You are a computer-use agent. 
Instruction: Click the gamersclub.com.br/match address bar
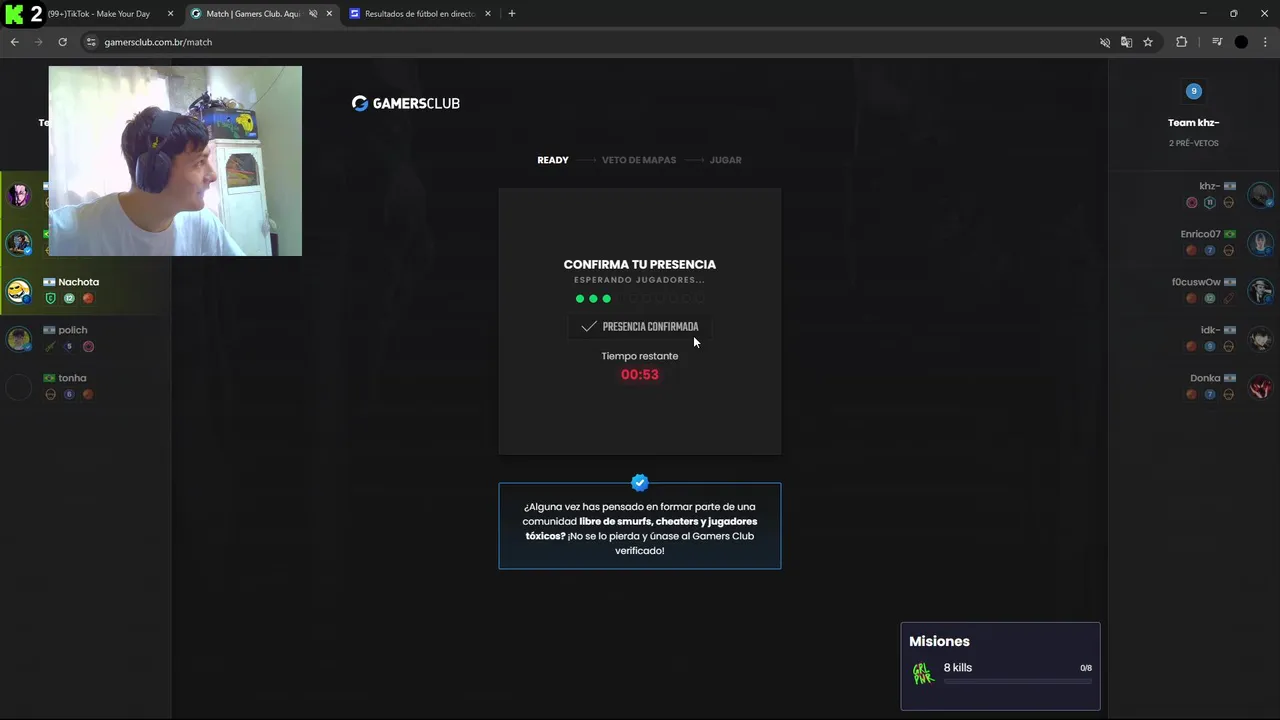(590, 42)
